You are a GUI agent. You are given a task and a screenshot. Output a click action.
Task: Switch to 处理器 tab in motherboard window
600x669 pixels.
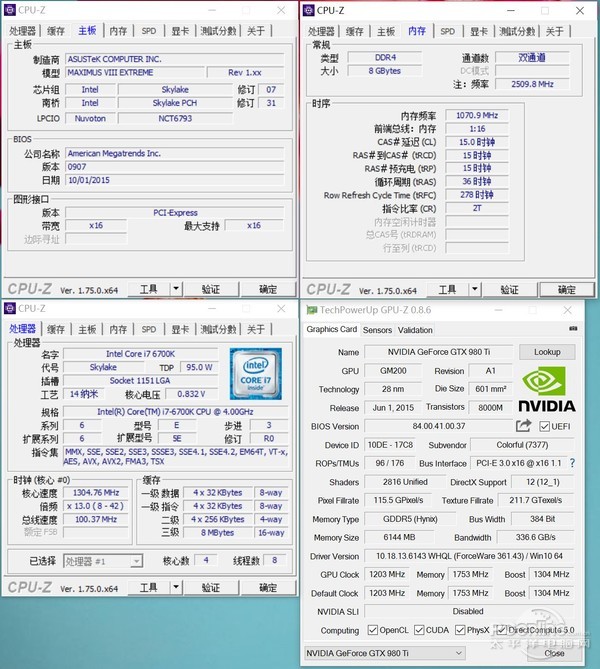pos(23,31)
